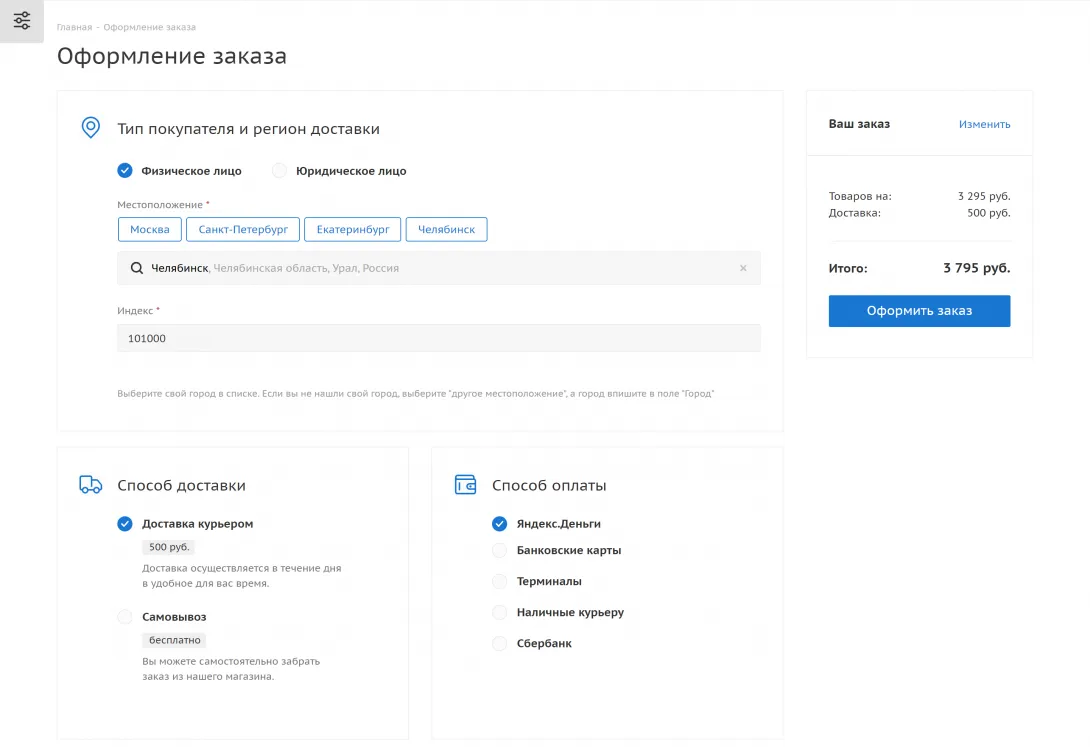This screenshot has height=747, width=1090.
Task: Click the 500 руб. courier price tag
Action: click(169, 547)
